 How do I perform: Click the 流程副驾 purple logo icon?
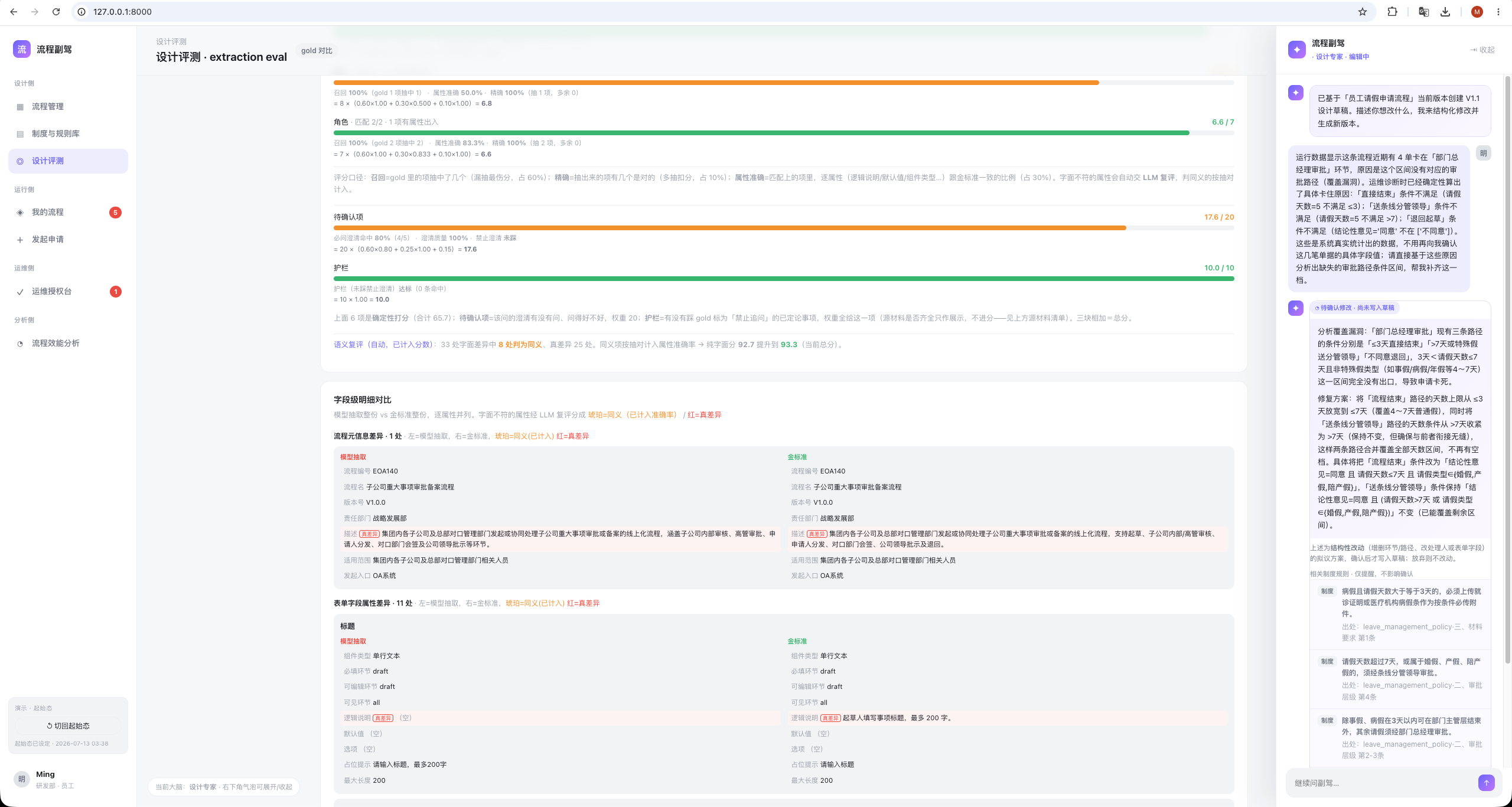click(x=21, y=49)
